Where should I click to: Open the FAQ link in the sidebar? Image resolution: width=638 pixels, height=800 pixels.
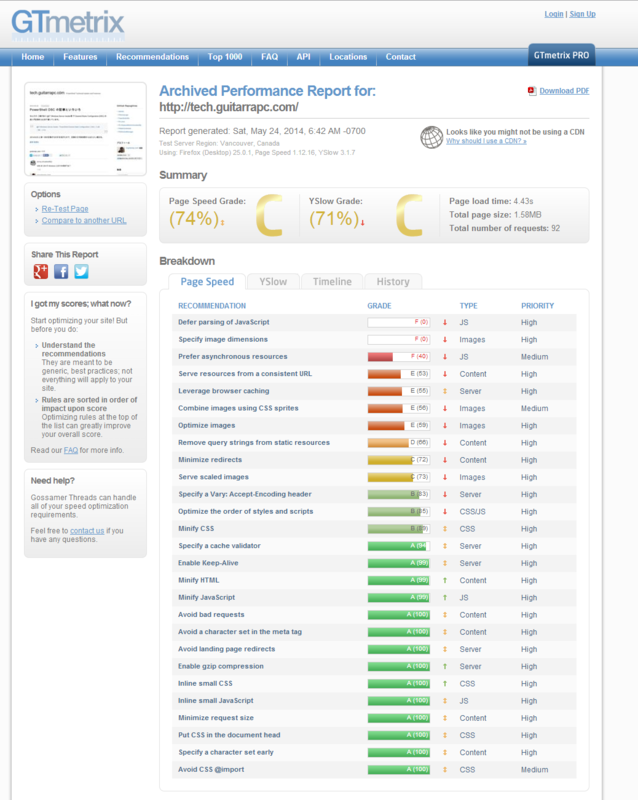tap(71, 450)
